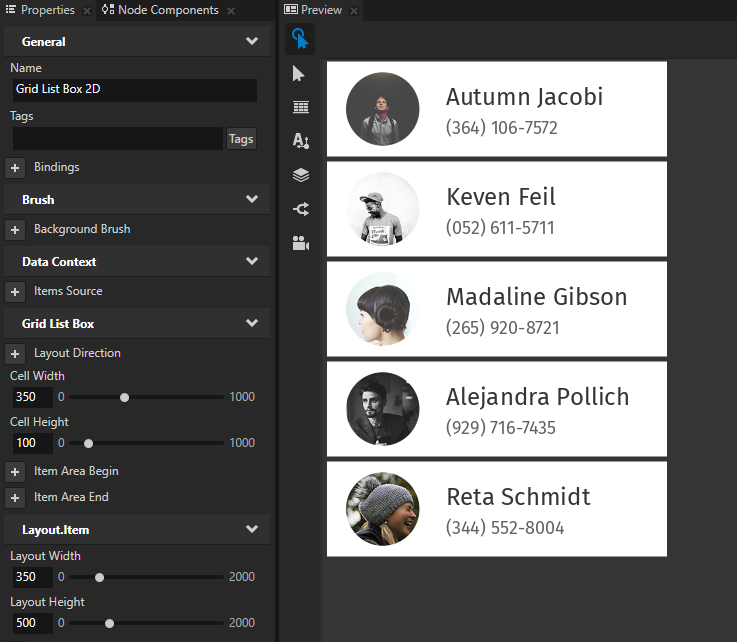737x642 pixels.
Task: Click the branching arrows tool icon
Action: 300,209
